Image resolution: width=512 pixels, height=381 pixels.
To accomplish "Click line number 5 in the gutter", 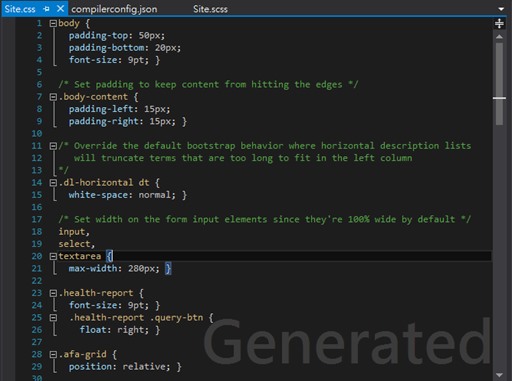I will click(x=39, y=73).
